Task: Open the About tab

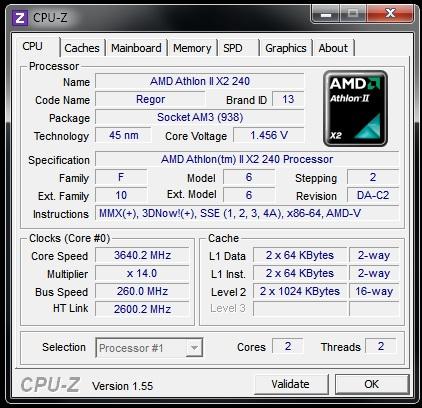Action: (333, 48)
